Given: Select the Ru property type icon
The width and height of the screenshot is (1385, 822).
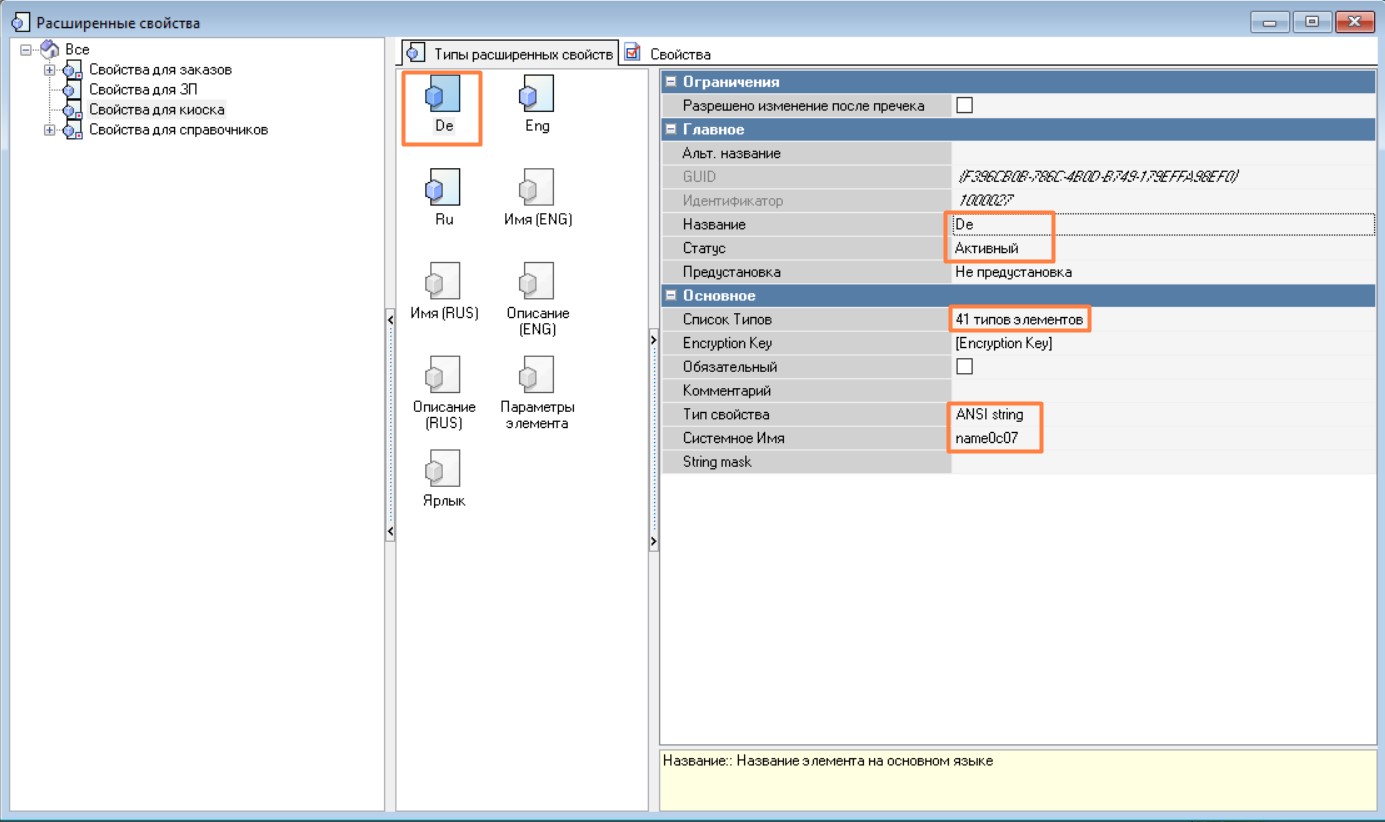Looking at the screenshot, I should tap(443, 188).
